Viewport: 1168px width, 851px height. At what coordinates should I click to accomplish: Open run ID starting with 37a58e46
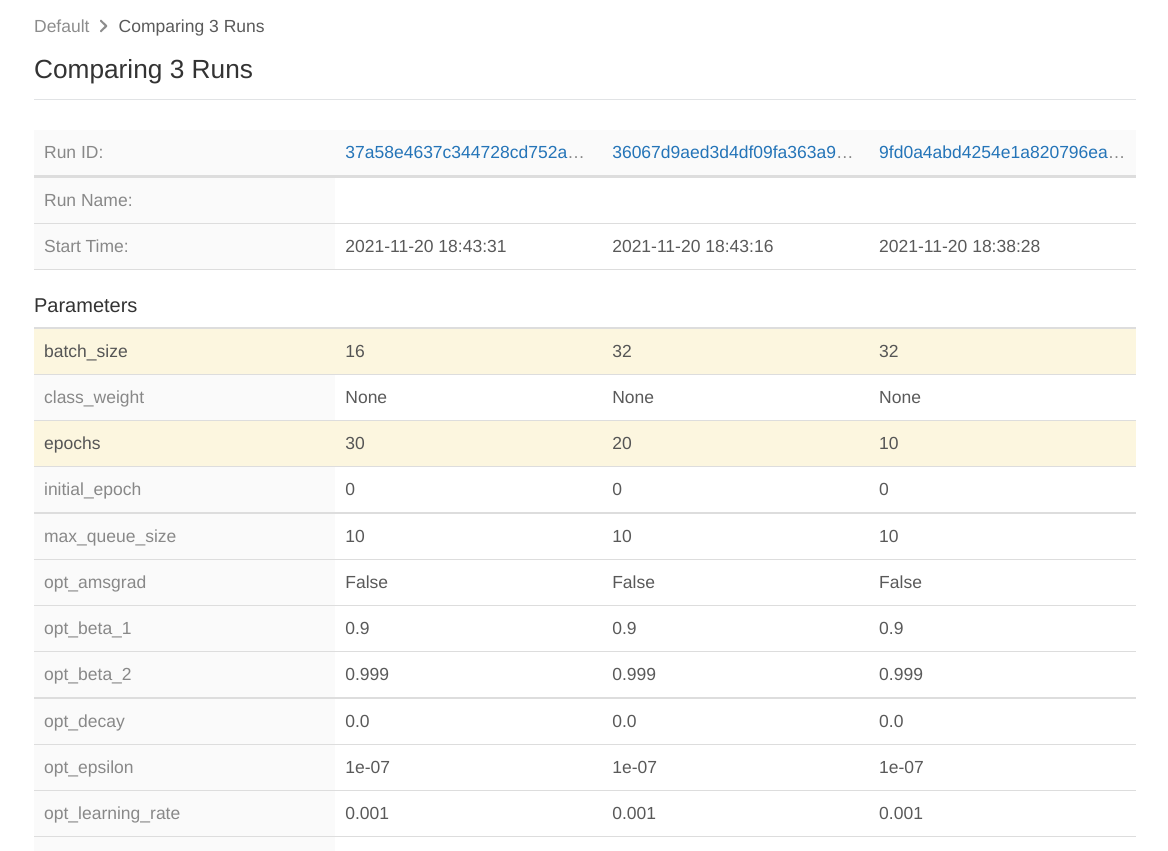click(464, 153)
